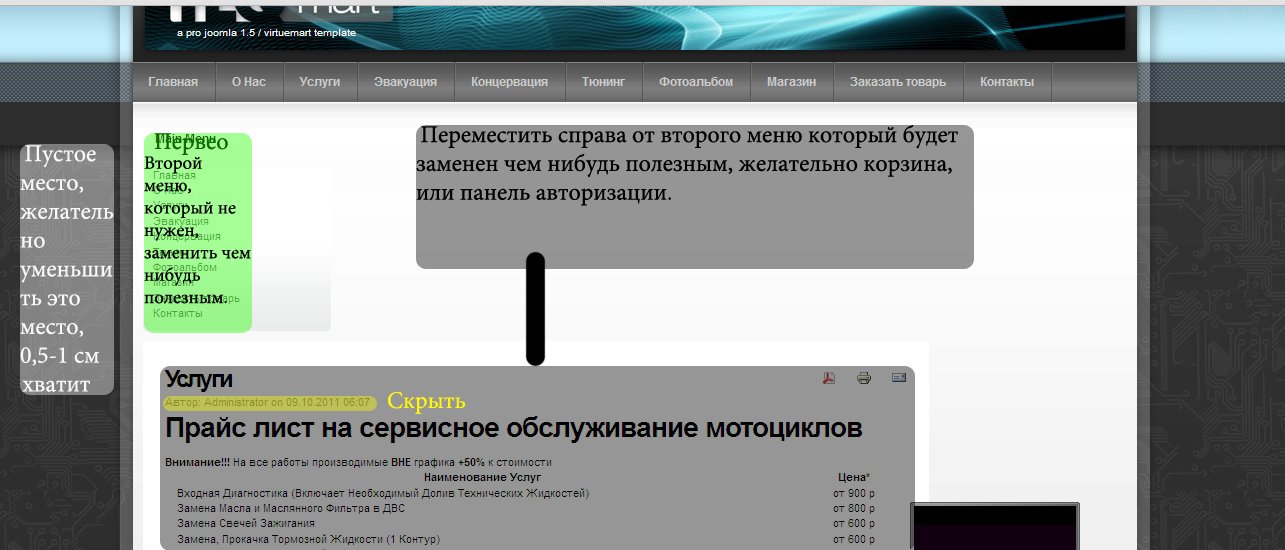Click the Эвакуация link in the sidebar Main Menu
The width and height of the screenshot is (1285, 550).
181,221
